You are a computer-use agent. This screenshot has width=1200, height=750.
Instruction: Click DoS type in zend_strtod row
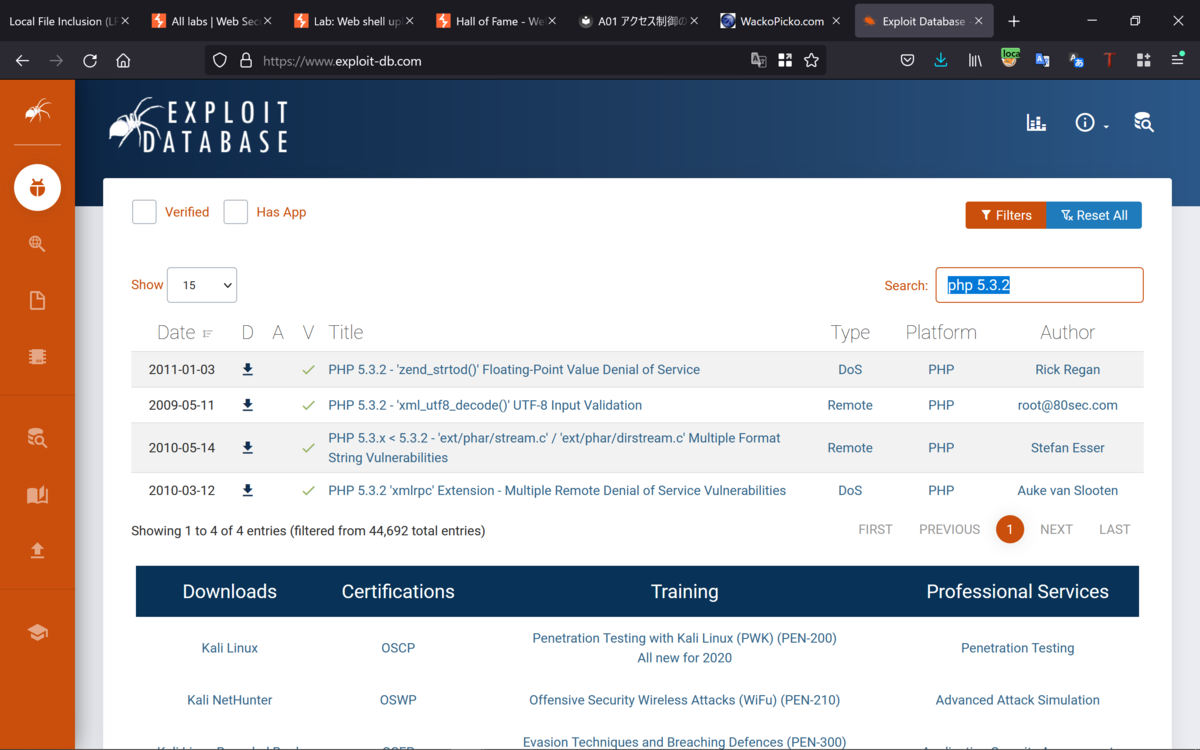pos(850,369)
